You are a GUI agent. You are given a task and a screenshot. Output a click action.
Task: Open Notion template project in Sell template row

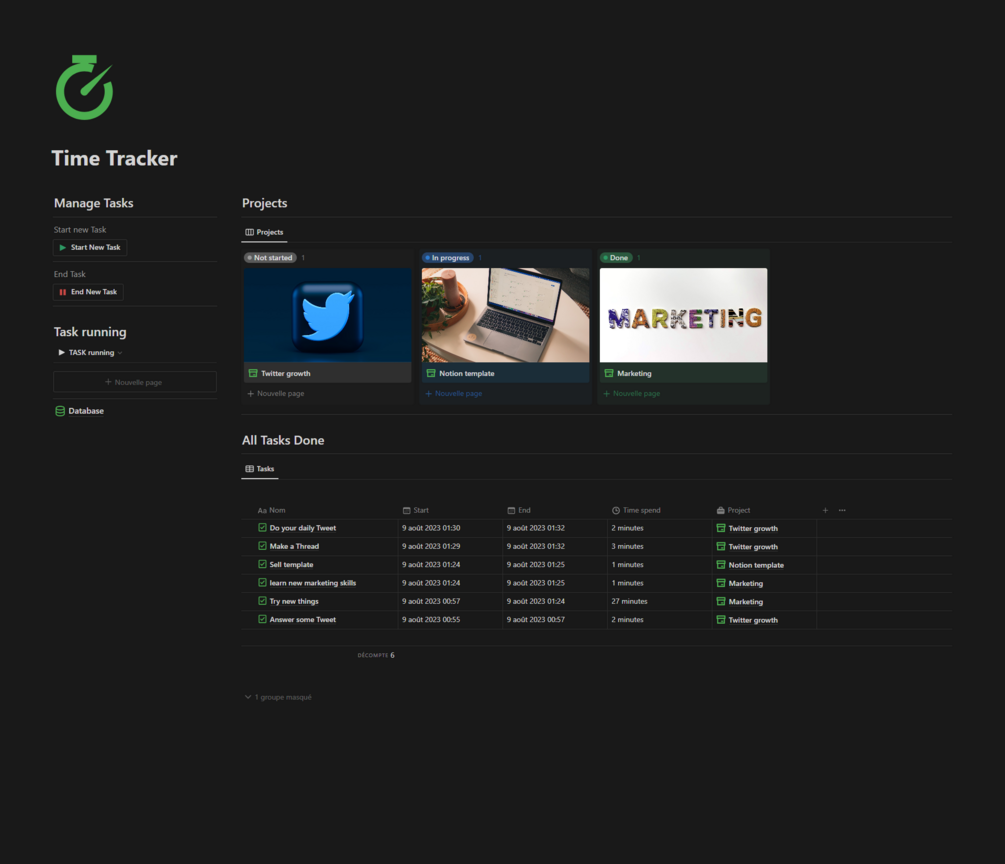pos(756,565)
